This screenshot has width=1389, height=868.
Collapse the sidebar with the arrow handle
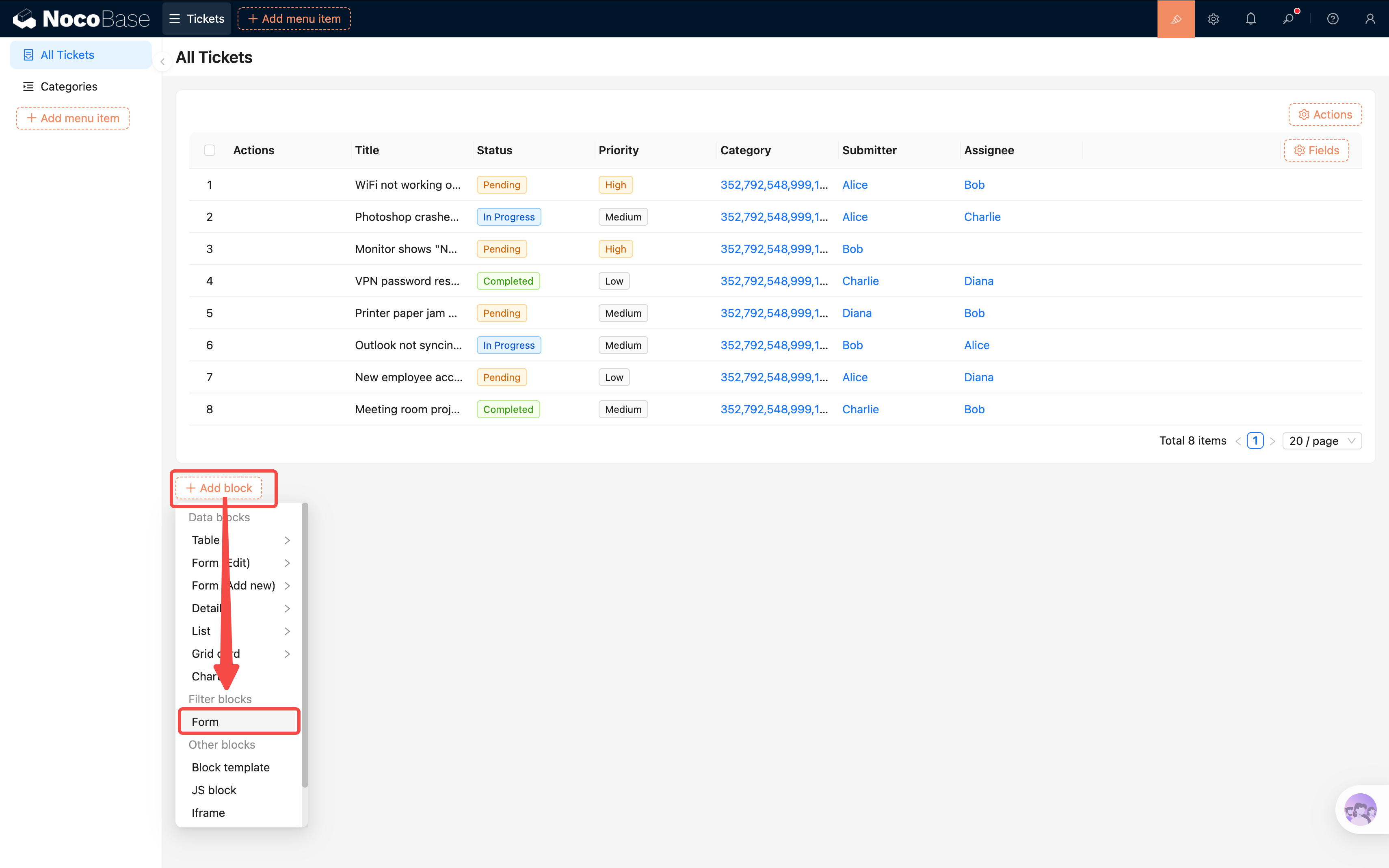pyautogui.click(x=162, y=61)
